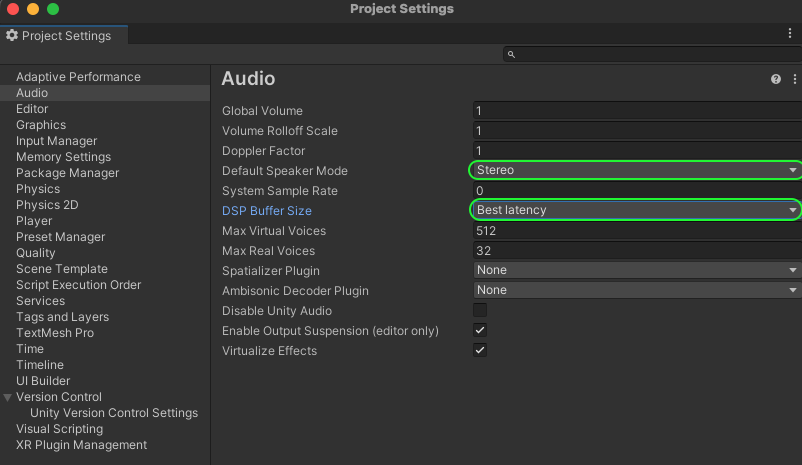
Task: Click the green macOS zoom button
Action: click(53, 9)
